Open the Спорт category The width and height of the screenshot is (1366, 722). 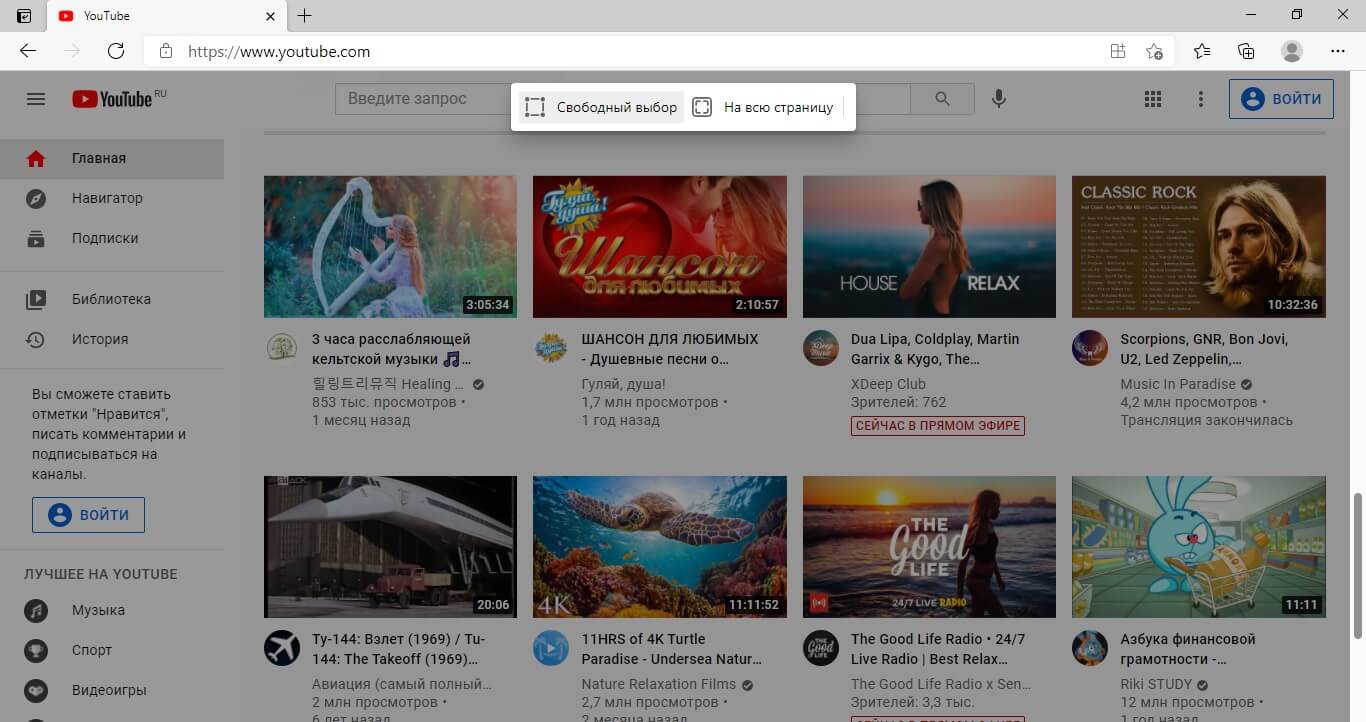(x=91, y=650)
